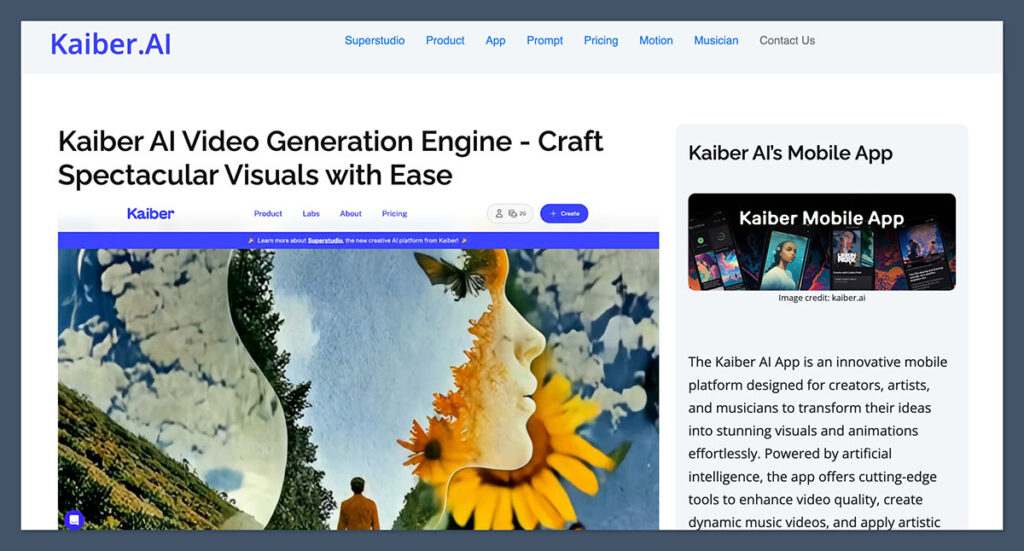Open the Prompt nav link

545,40
